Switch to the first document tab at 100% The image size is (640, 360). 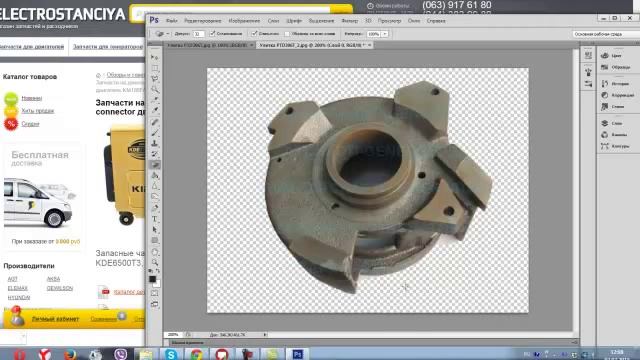click(x=207, y=45)
